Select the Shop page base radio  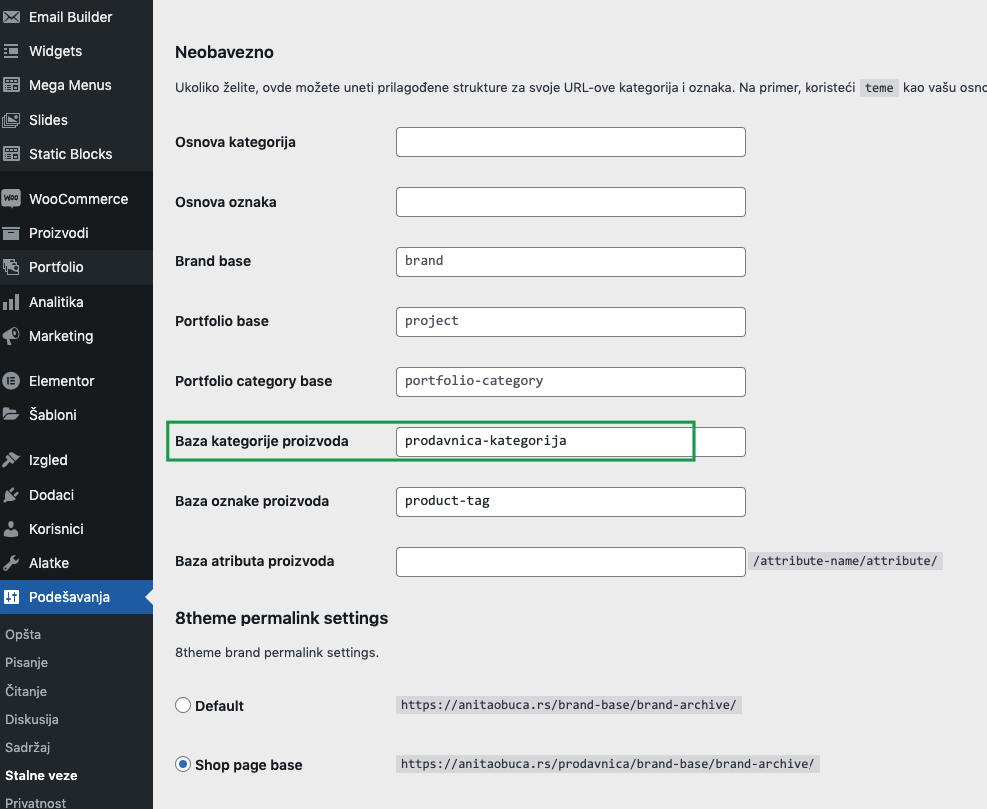183,764
